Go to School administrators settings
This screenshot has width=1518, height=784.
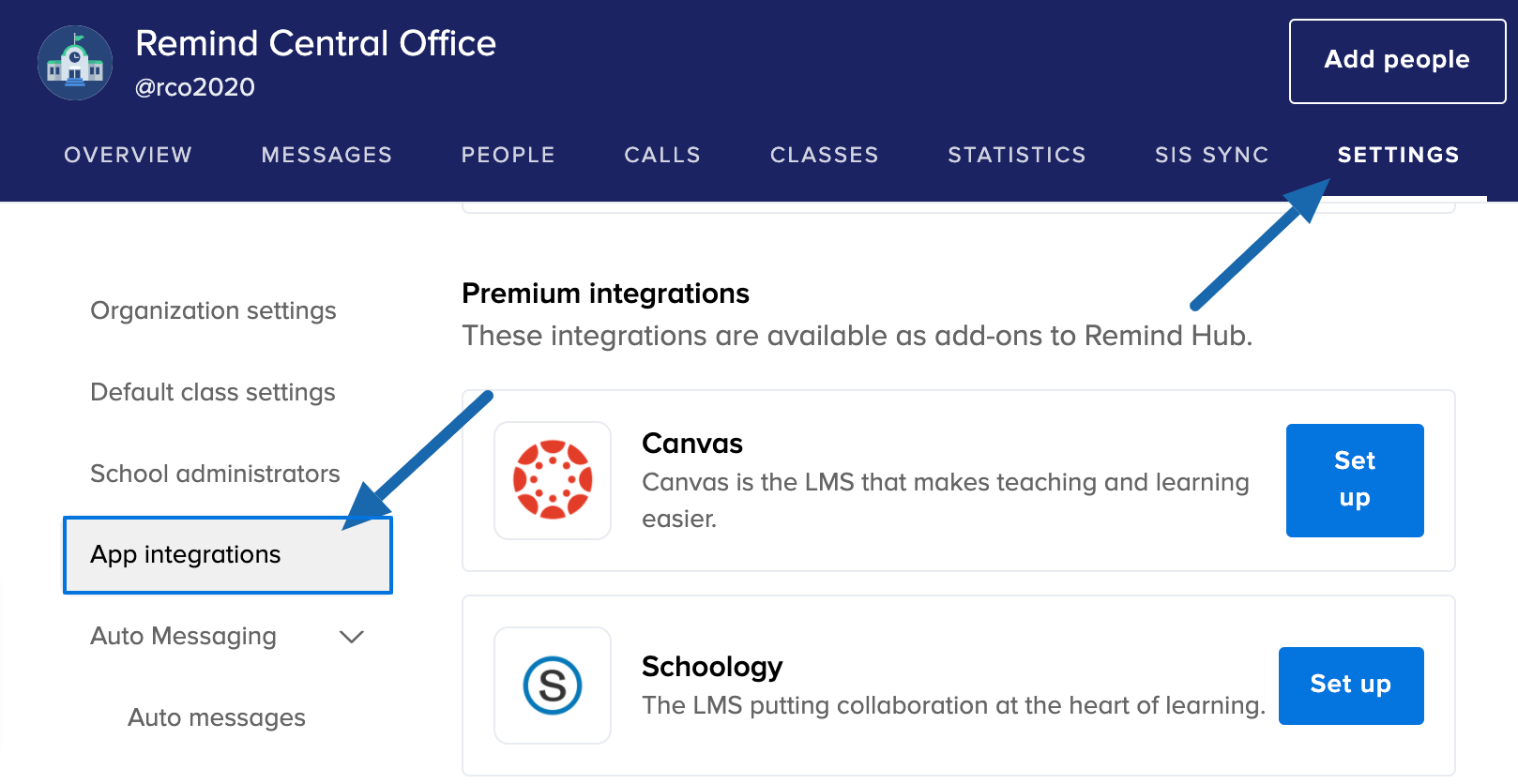[215, 474]
